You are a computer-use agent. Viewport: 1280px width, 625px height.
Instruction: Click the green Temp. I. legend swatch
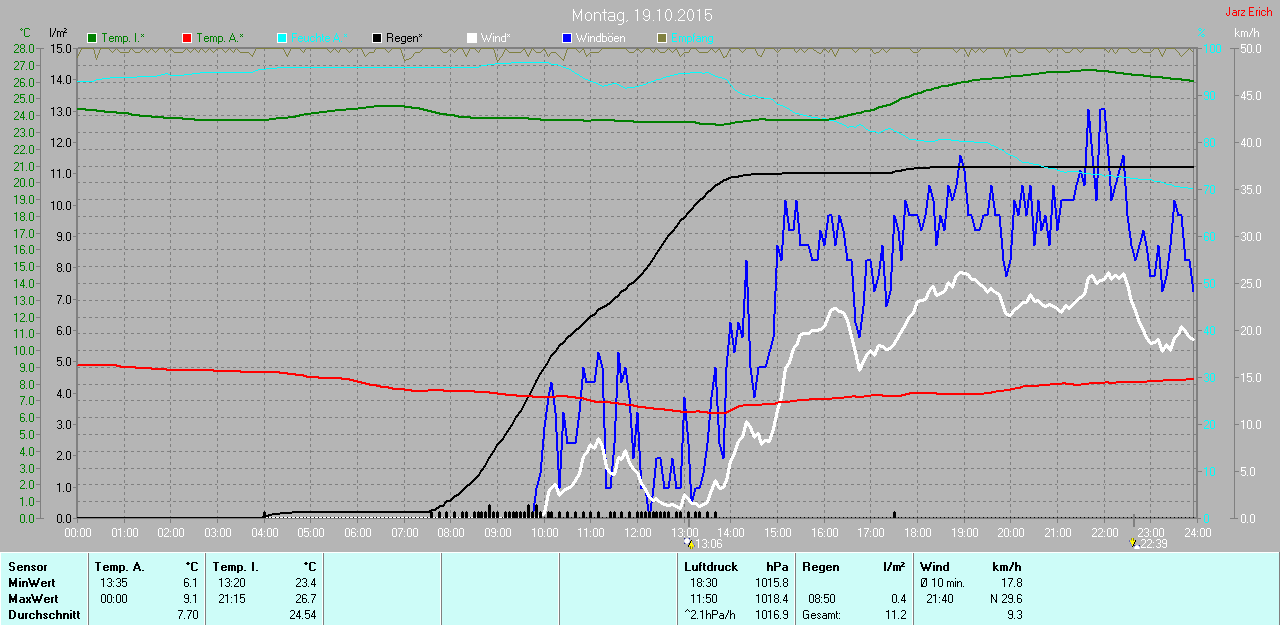click(92, 38)
